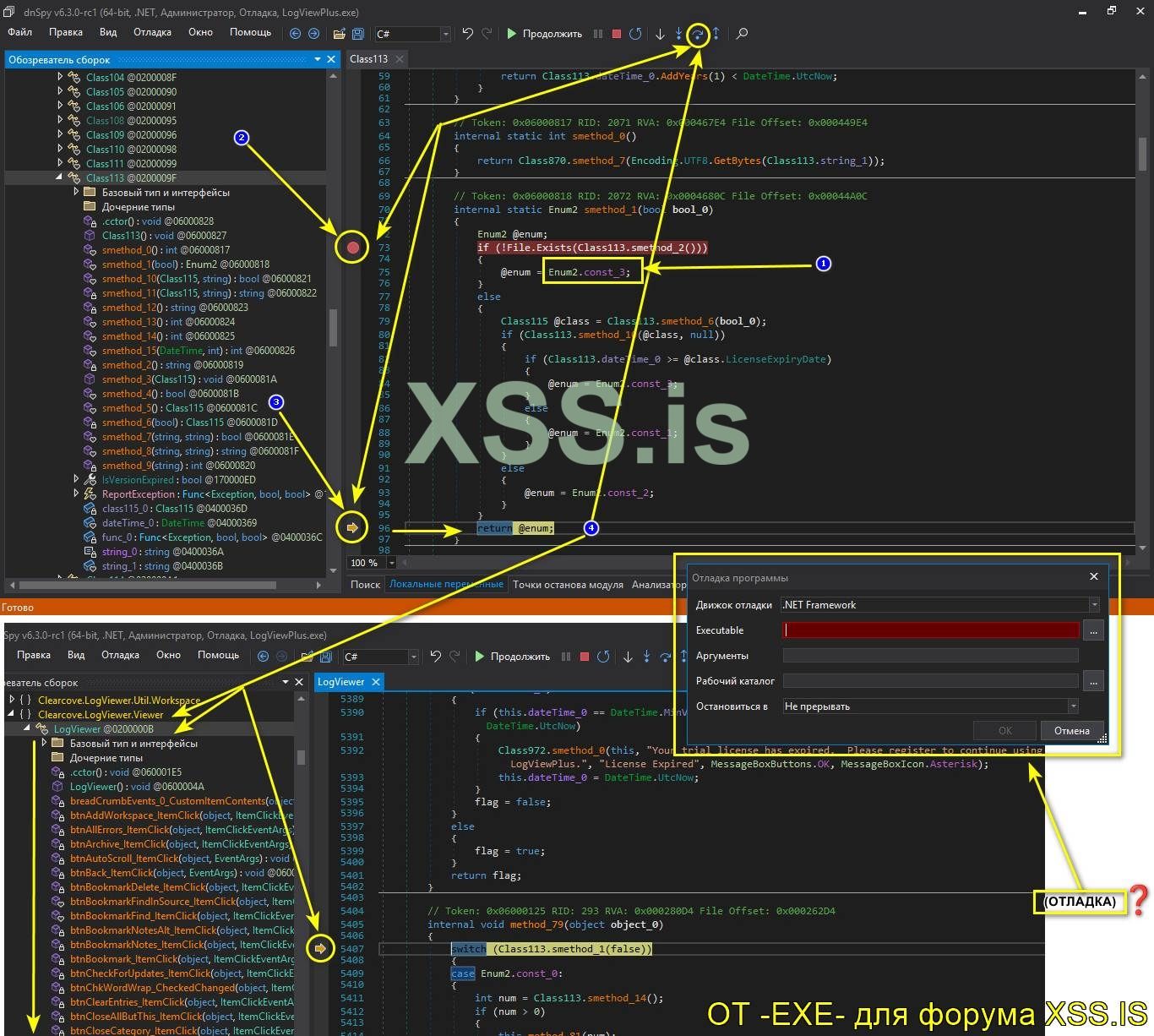This screenshot has height=1036, width=1154.
Task: Open Файл menu in upper dnSpy window
Action: pyautogui.click(x=20, y=32)
